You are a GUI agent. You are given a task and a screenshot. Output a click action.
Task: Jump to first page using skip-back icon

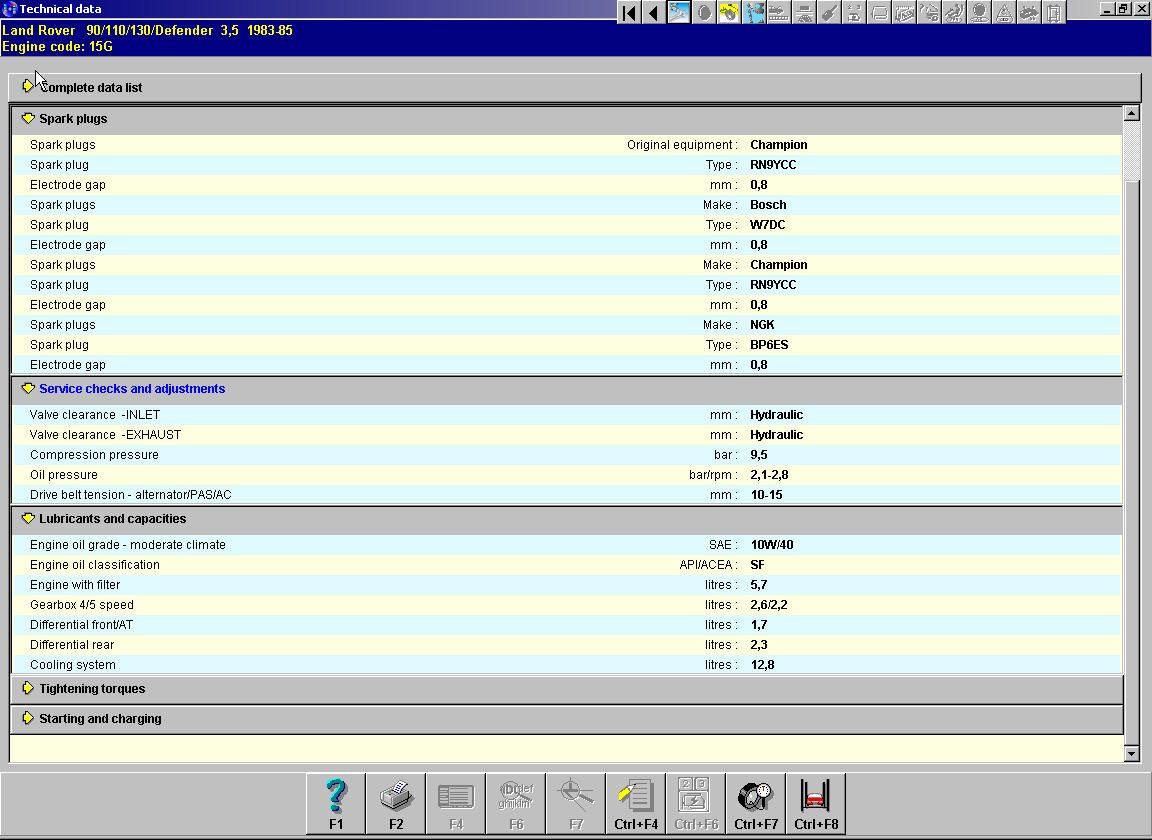[x=629, y=12]
